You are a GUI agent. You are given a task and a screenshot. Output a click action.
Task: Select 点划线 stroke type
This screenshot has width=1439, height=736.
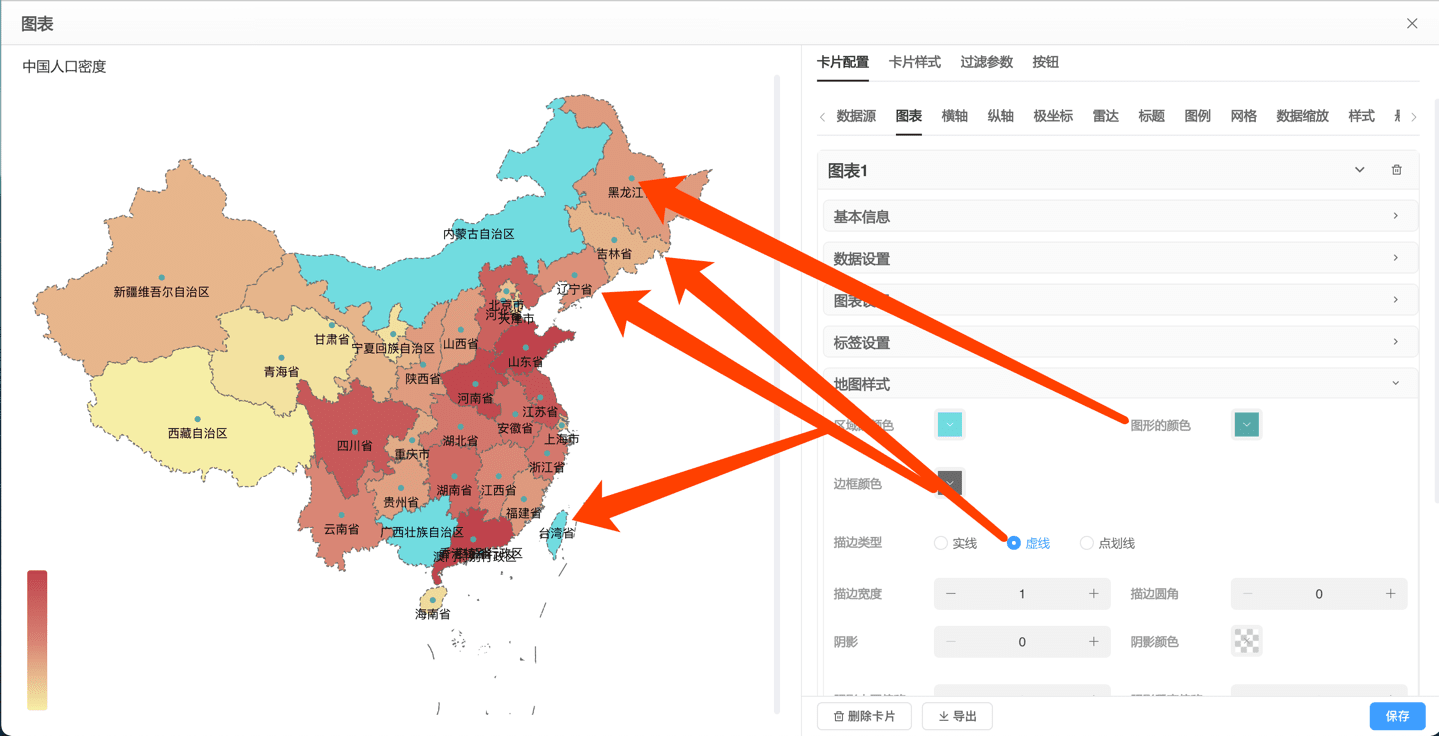[1107, 543]
